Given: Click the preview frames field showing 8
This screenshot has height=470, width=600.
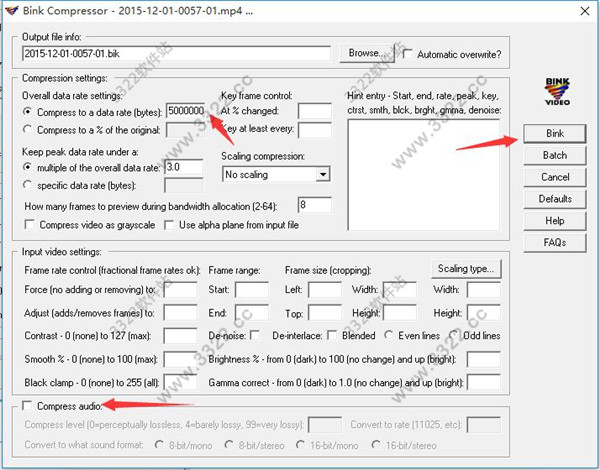Looking at the screenshot, I should pyautogui.click(x=315, y=205).
